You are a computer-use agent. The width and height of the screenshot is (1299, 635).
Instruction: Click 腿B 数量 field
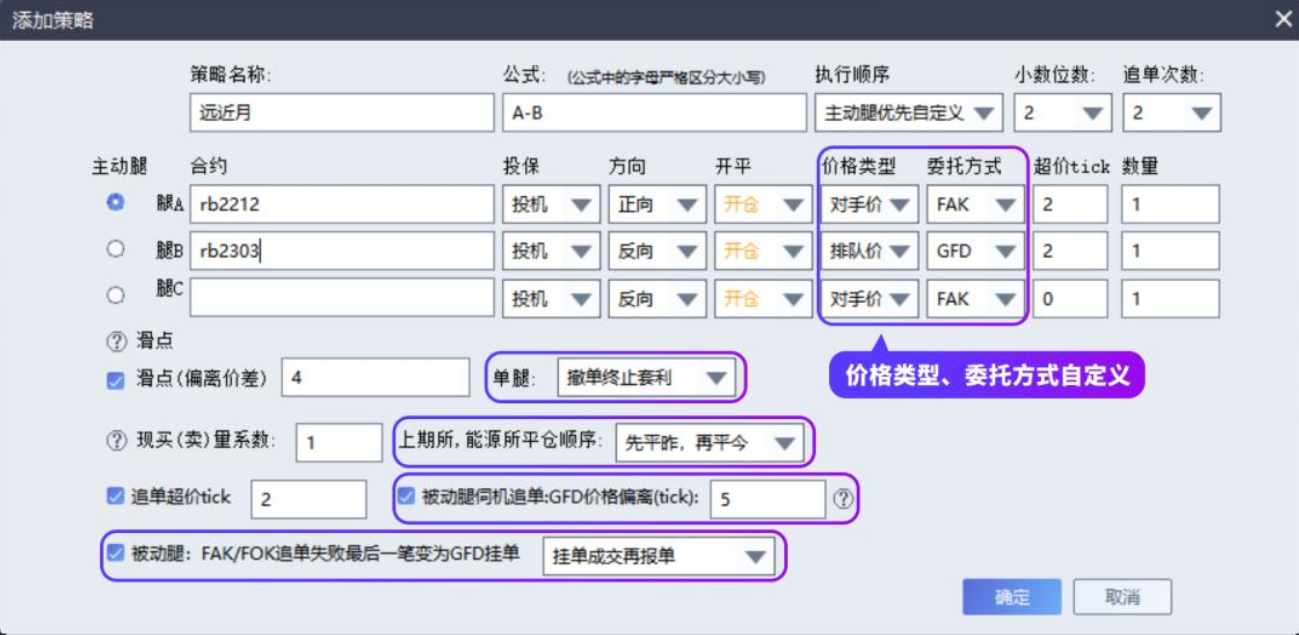point(1171,251)
